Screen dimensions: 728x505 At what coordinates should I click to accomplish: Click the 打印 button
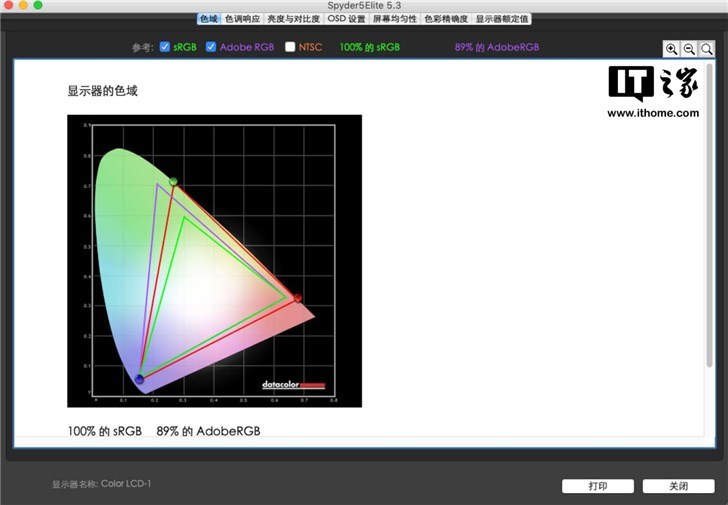(598, 486)
